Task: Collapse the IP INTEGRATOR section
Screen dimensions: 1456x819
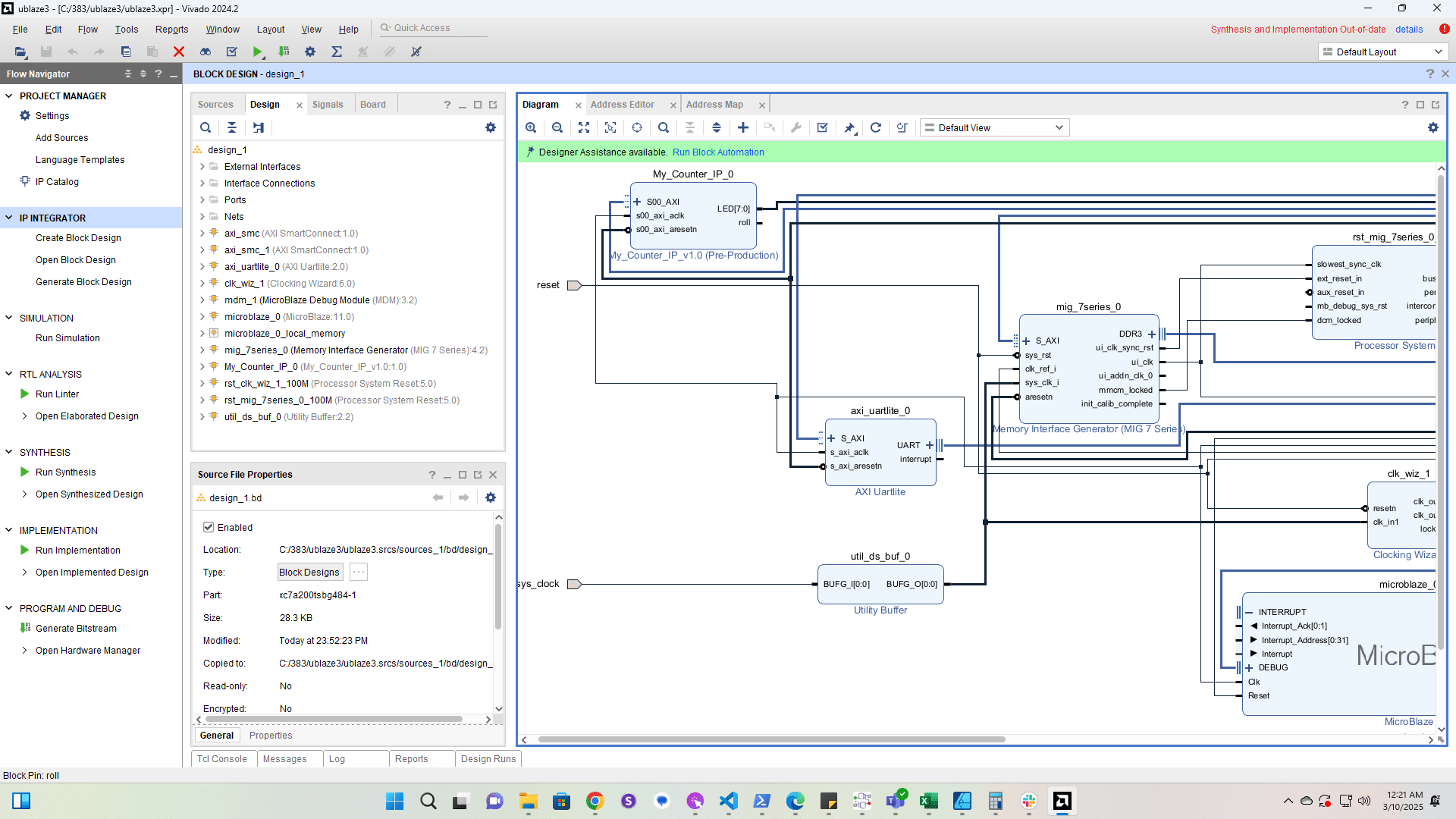Action: [x=9, y=218]
